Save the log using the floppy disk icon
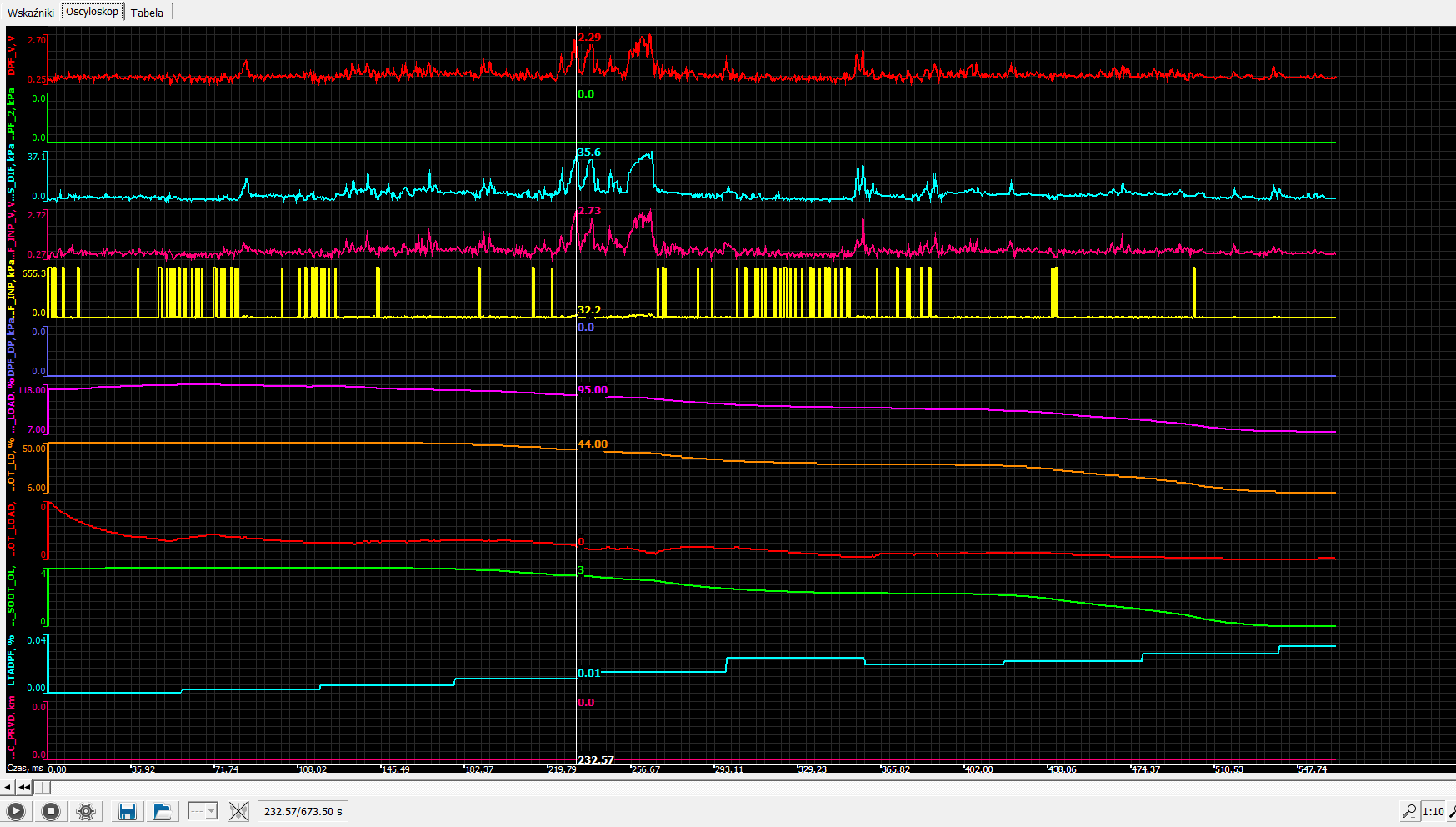 pos(128,811)
